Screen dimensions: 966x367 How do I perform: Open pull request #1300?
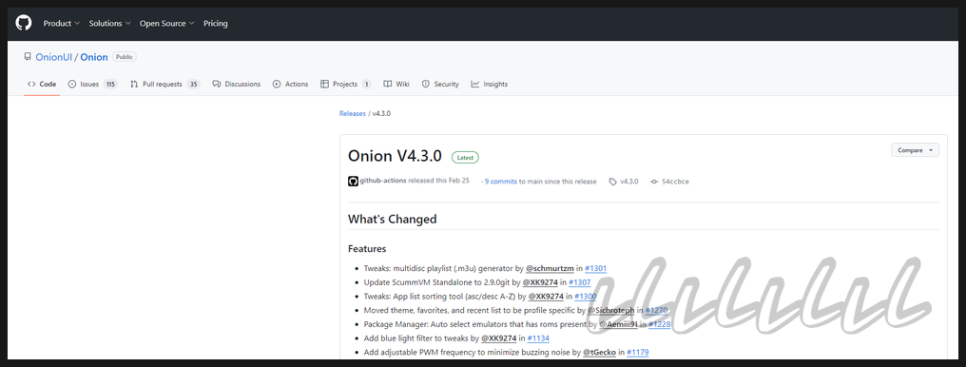[x=585, y=296]
